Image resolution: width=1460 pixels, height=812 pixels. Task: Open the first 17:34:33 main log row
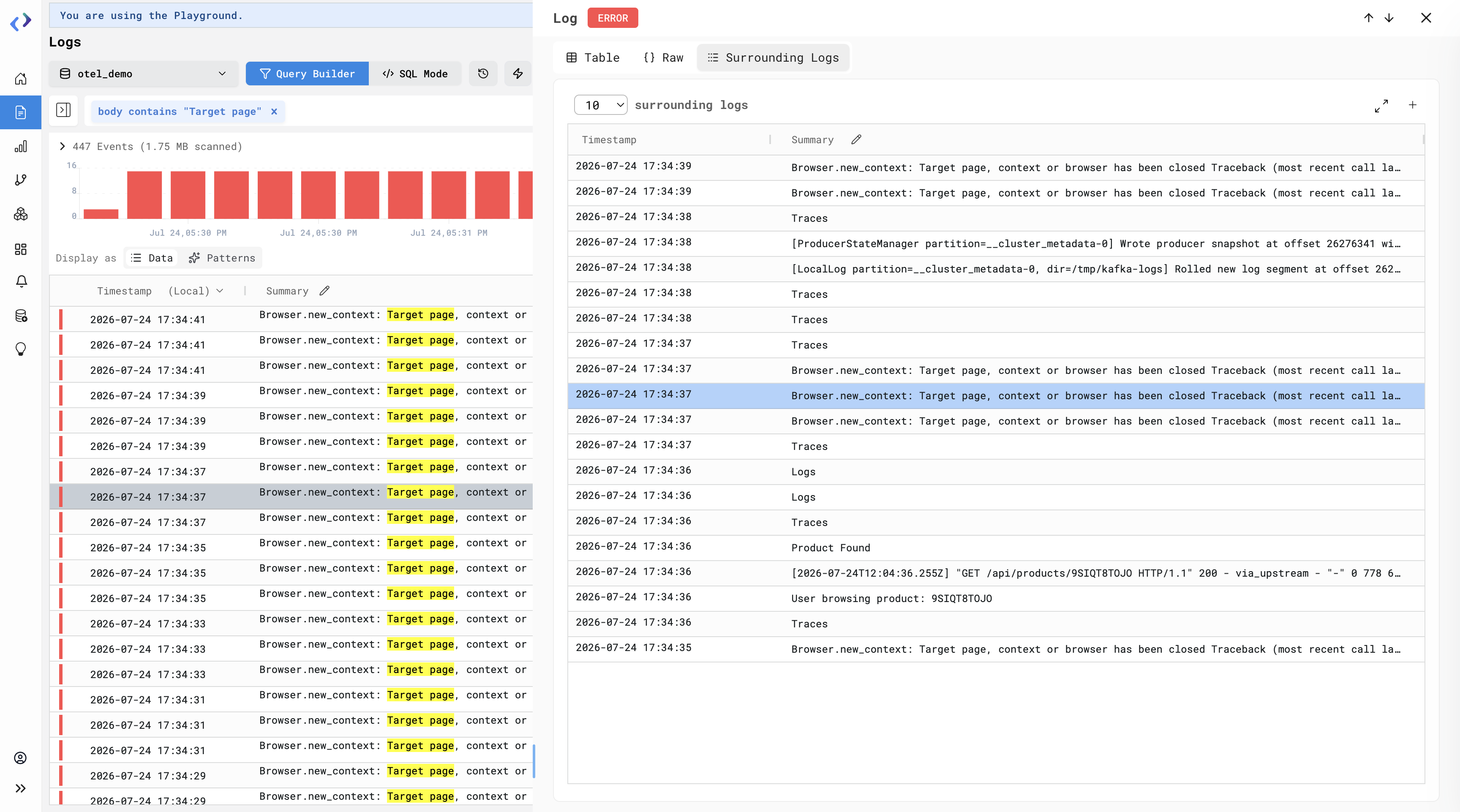tap(291, 623)
